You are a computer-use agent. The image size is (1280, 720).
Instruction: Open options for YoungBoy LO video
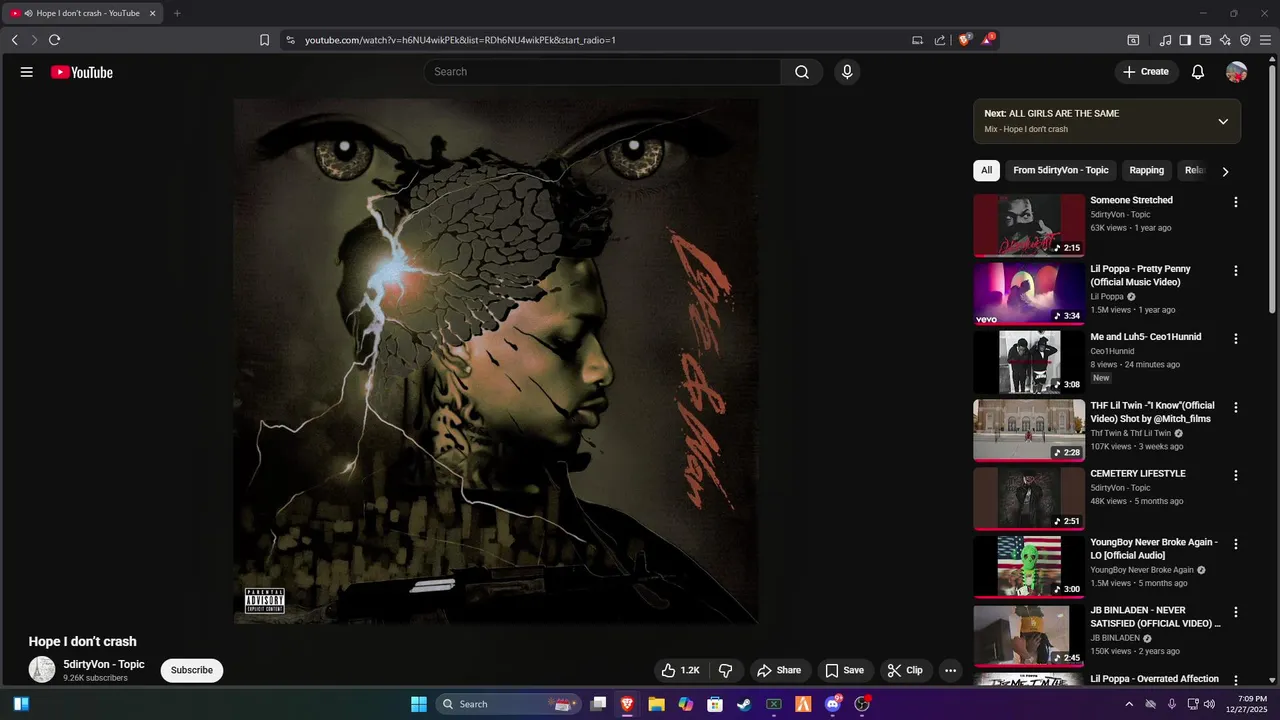[1235, 544]
